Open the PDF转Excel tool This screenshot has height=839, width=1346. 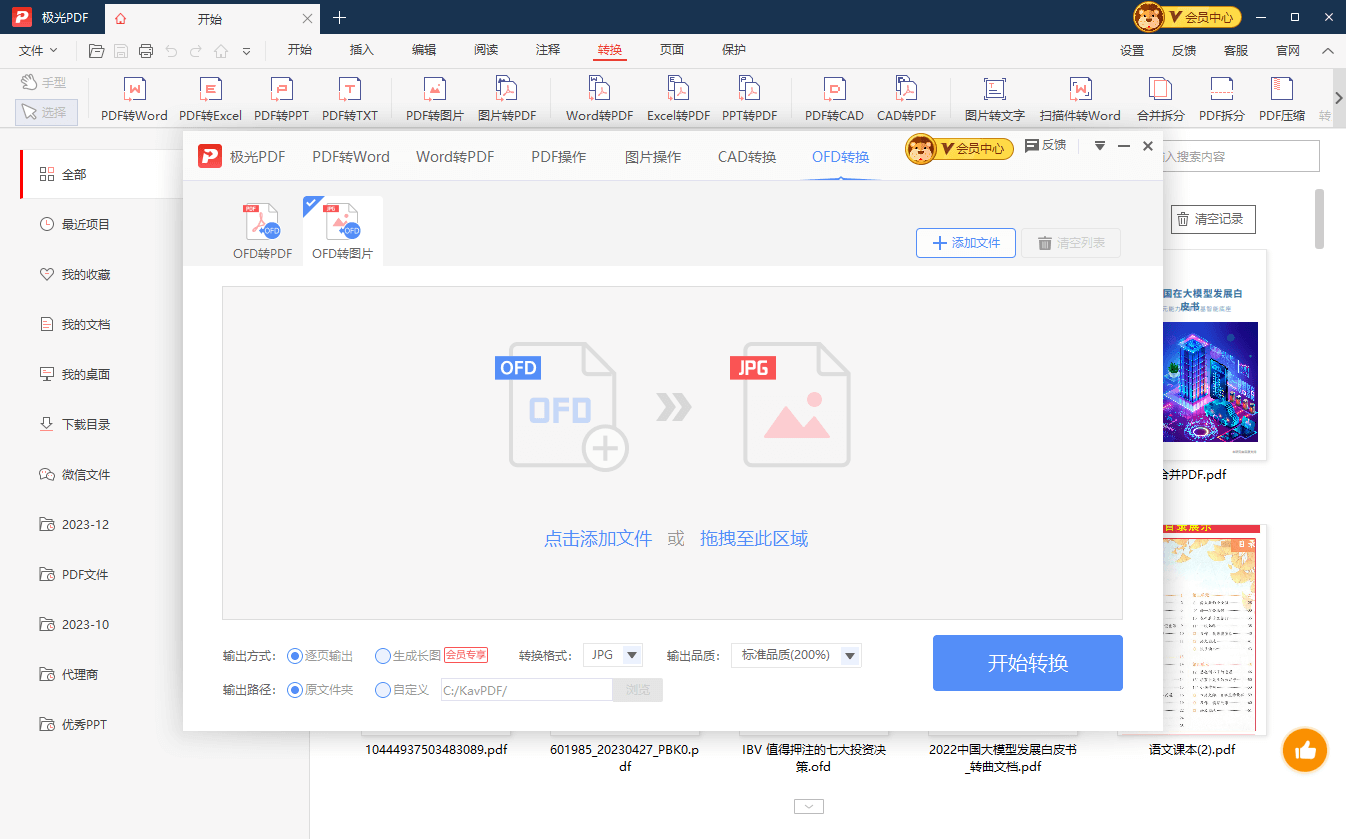(x=210, y=97)
